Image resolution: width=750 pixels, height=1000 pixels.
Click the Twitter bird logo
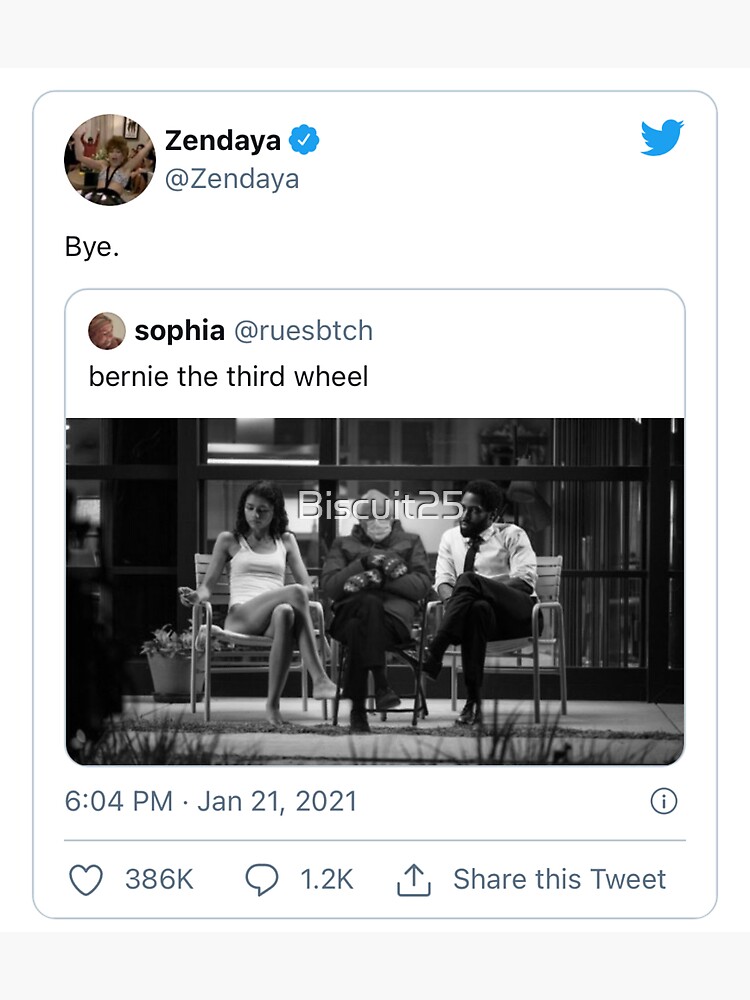pos(662,139)
